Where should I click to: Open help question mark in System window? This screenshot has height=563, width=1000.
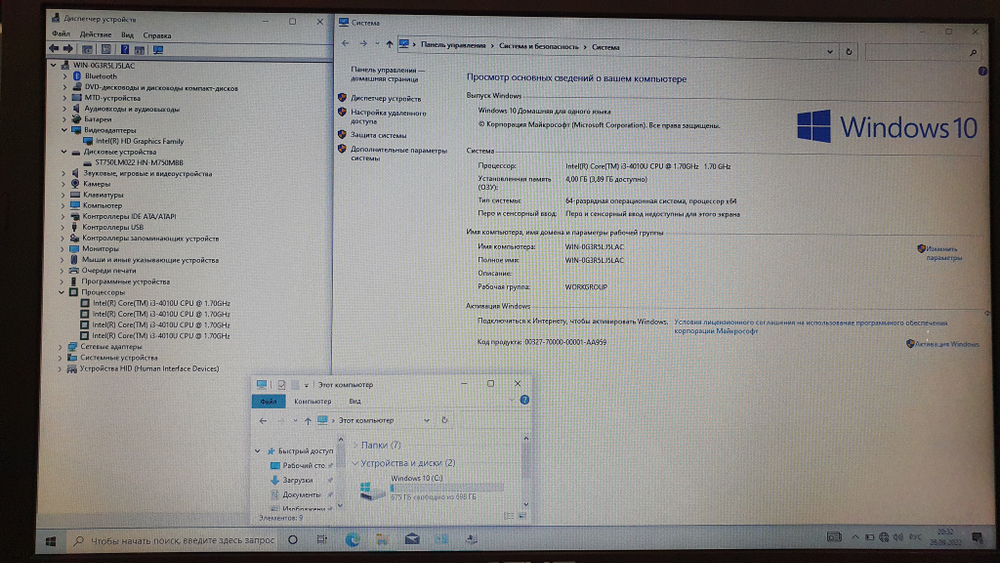983,71
